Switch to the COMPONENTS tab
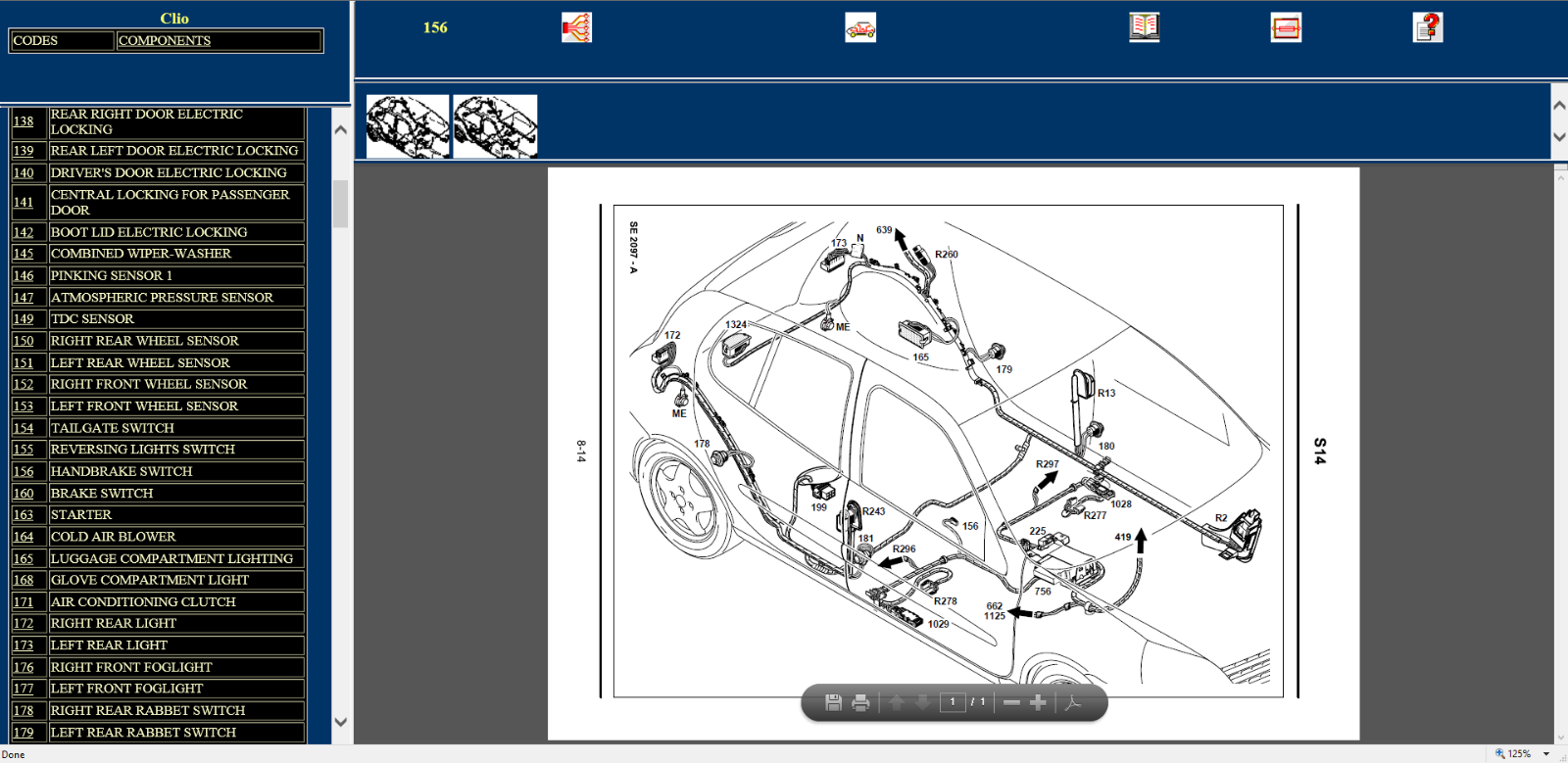Screen dimensions: 1568x763 coord(165,40)
